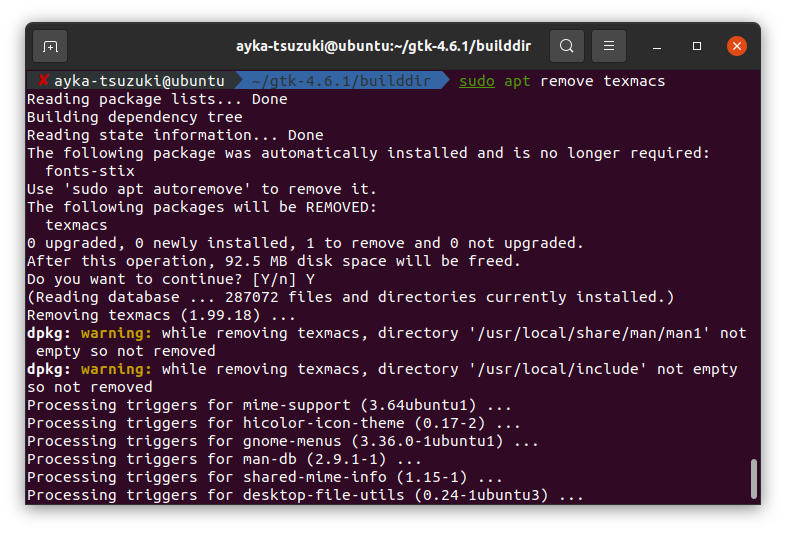Click the window title 'ayka-tsuzuki@ubuntu:~/gtk-4.6.1/builddir'
786x533 pixels.
(383, 46)
